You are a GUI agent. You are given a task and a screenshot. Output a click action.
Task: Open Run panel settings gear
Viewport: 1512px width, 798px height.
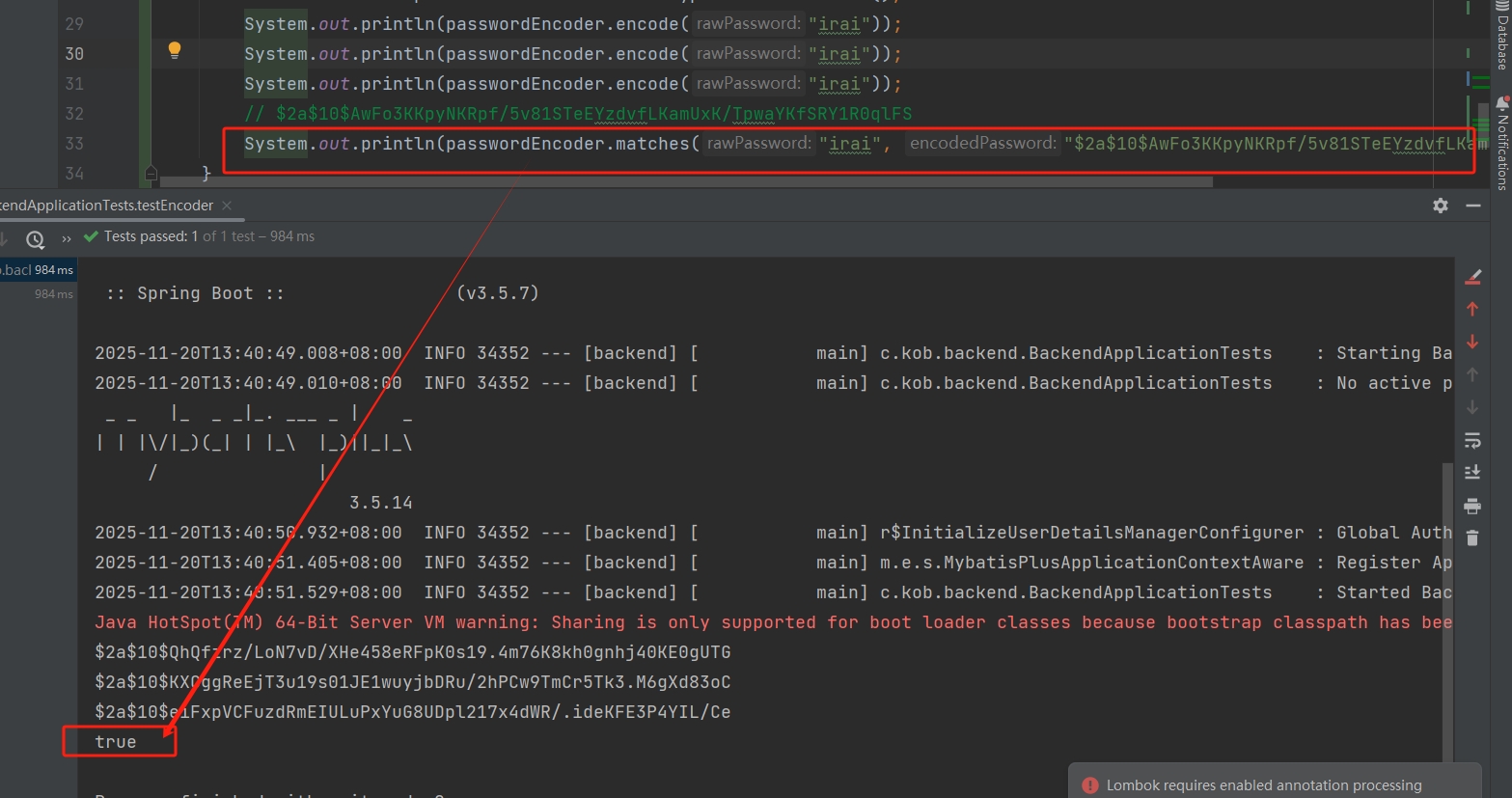tap(1440, 206)
